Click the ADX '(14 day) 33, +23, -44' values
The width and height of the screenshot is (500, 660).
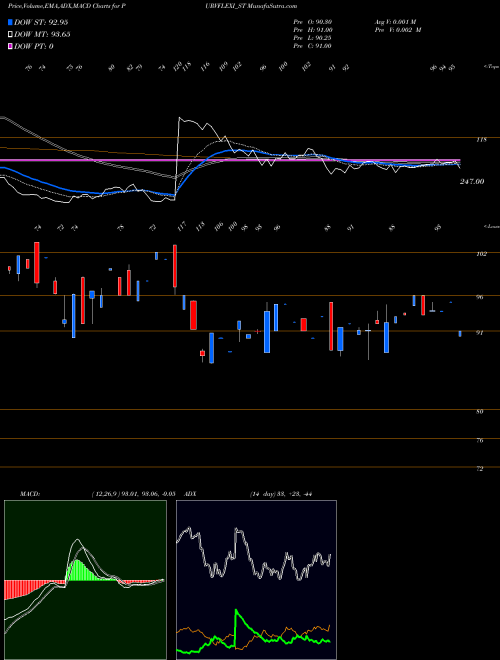(x=281, y=494)
